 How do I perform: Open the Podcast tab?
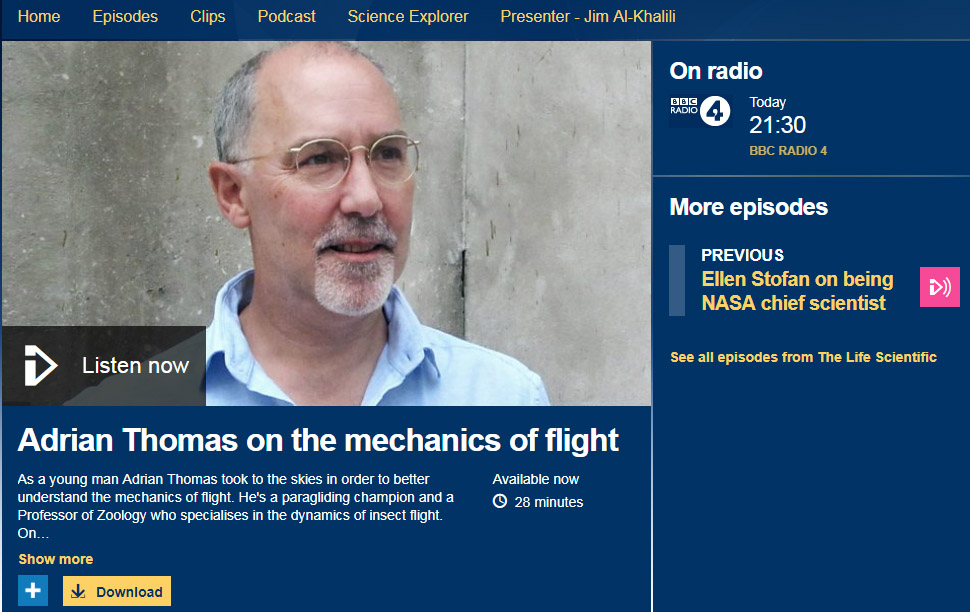pos(286,17)
